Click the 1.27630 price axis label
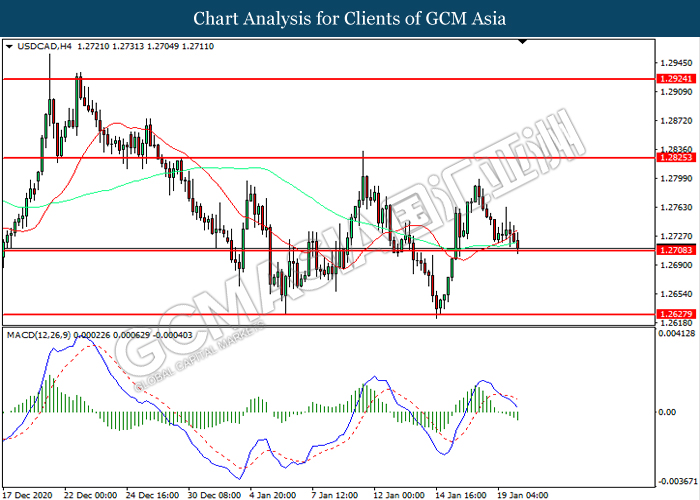This screenshot has height=500, width=700. pos(676,208)
